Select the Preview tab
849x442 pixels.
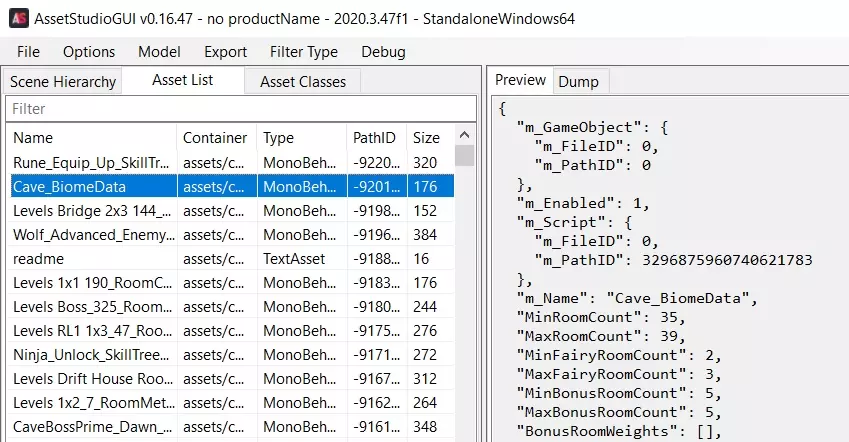tap(521, 81)
